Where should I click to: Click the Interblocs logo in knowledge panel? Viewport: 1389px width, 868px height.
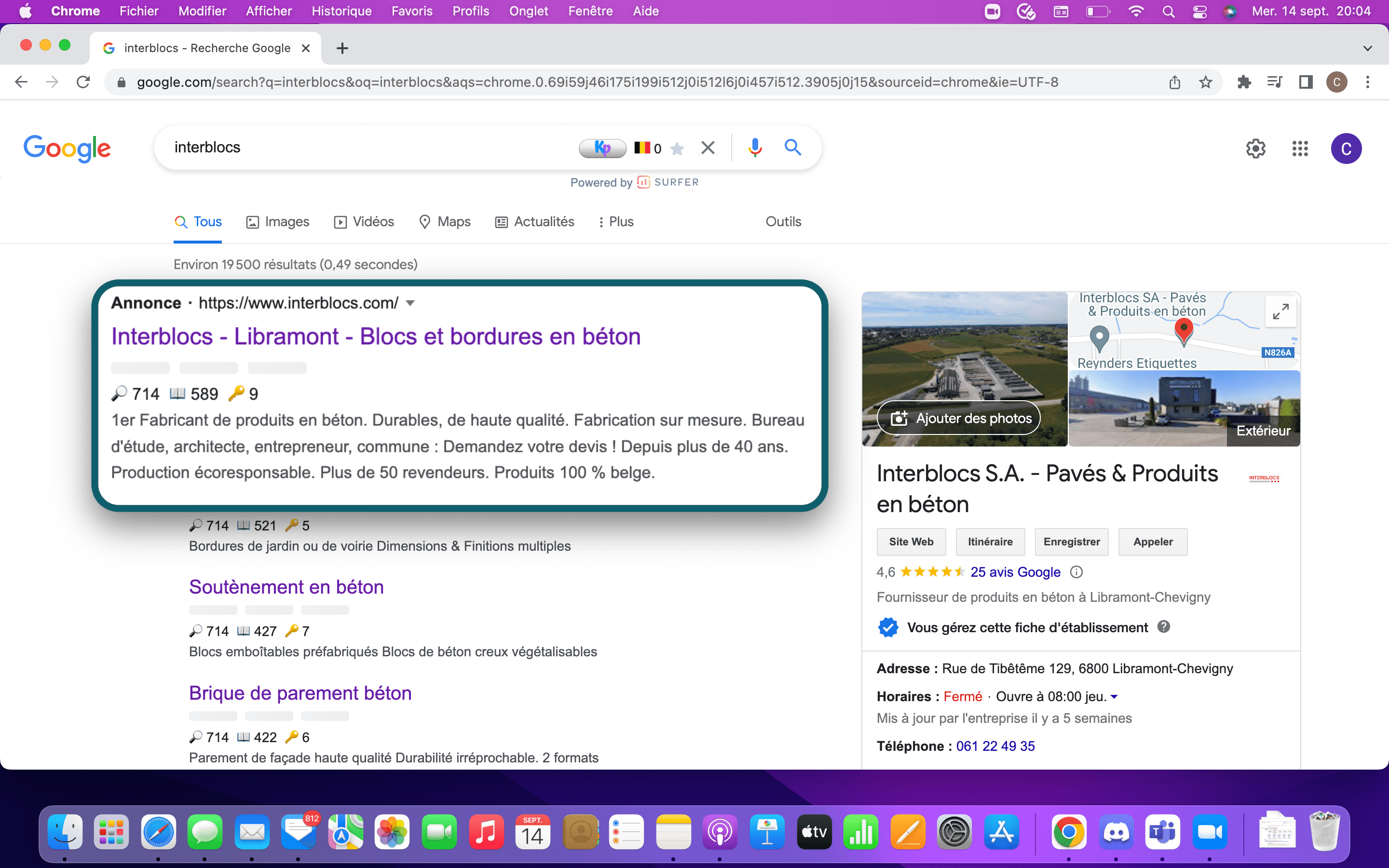[1264, 478]
